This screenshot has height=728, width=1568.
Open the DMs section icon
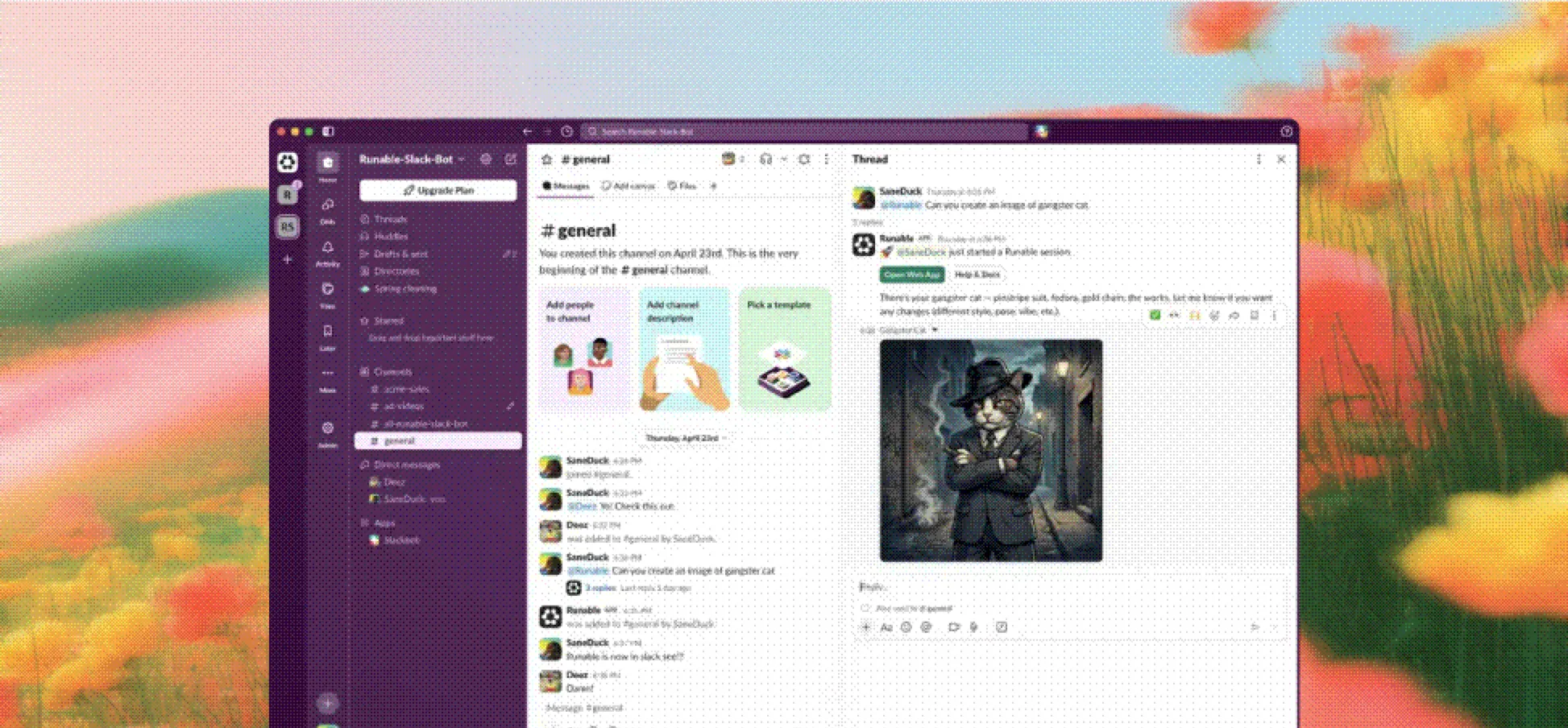pos(327,205)
